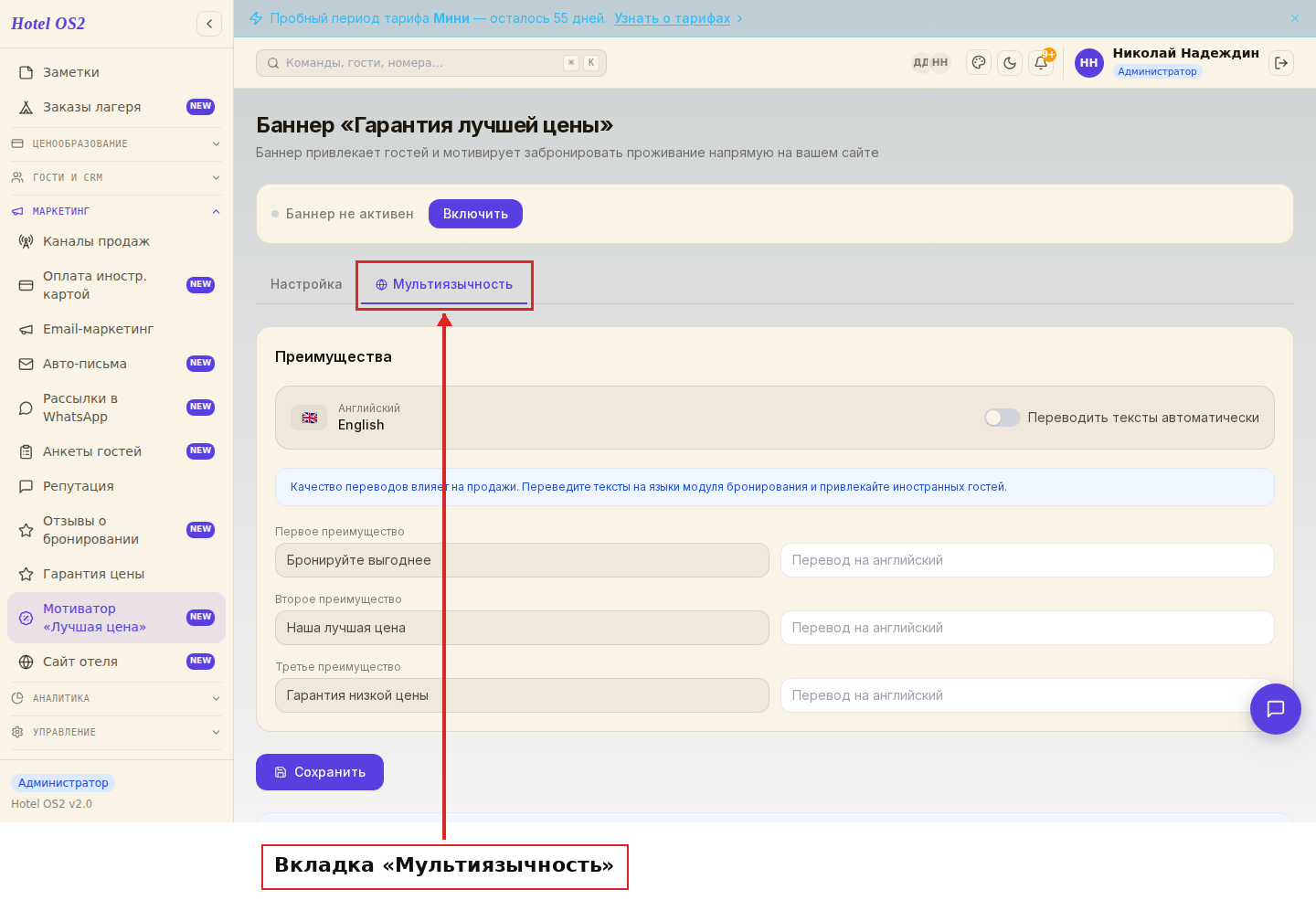The height and width of the screenshot is (911, 1316).
Task: Click the НН badge beside ДД
Action: 940,63
